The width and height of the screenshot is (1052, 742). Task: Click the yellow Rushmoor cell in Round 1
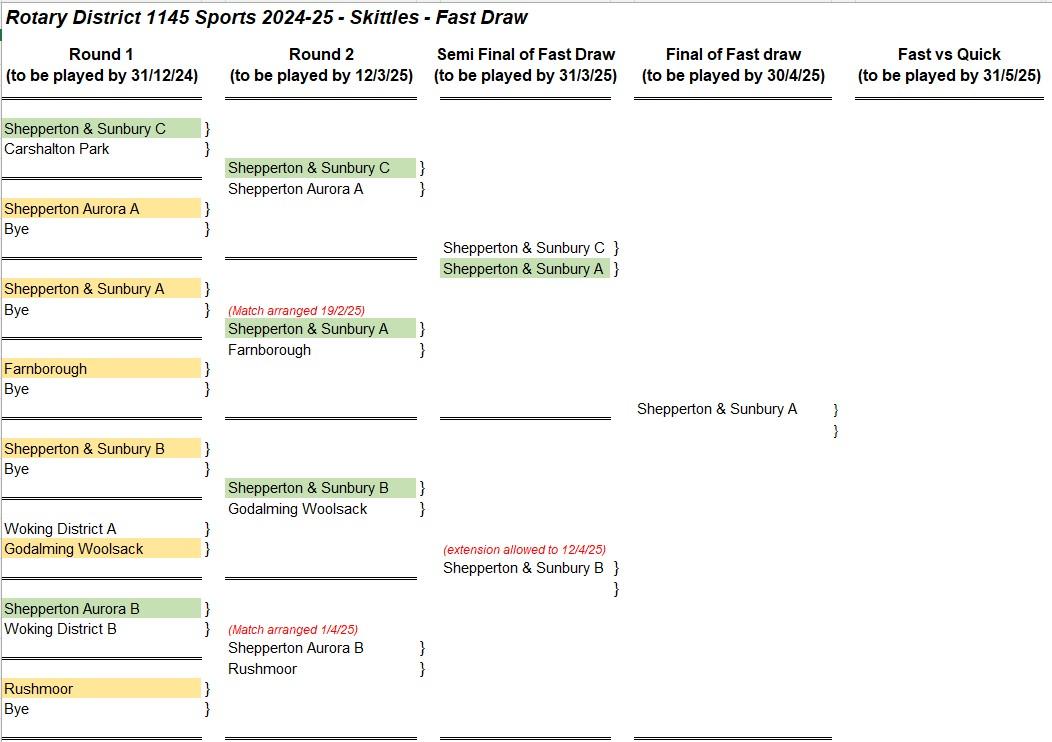[101, 688]
